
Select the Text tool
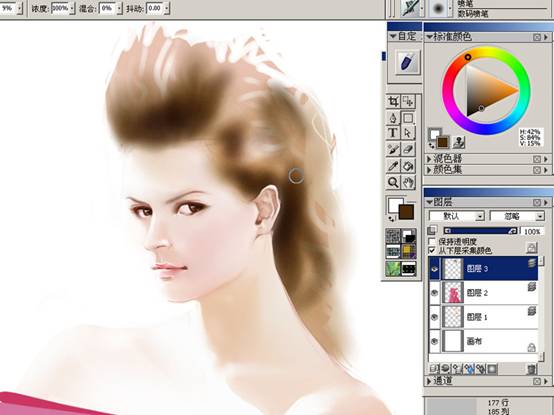point(393,133)
